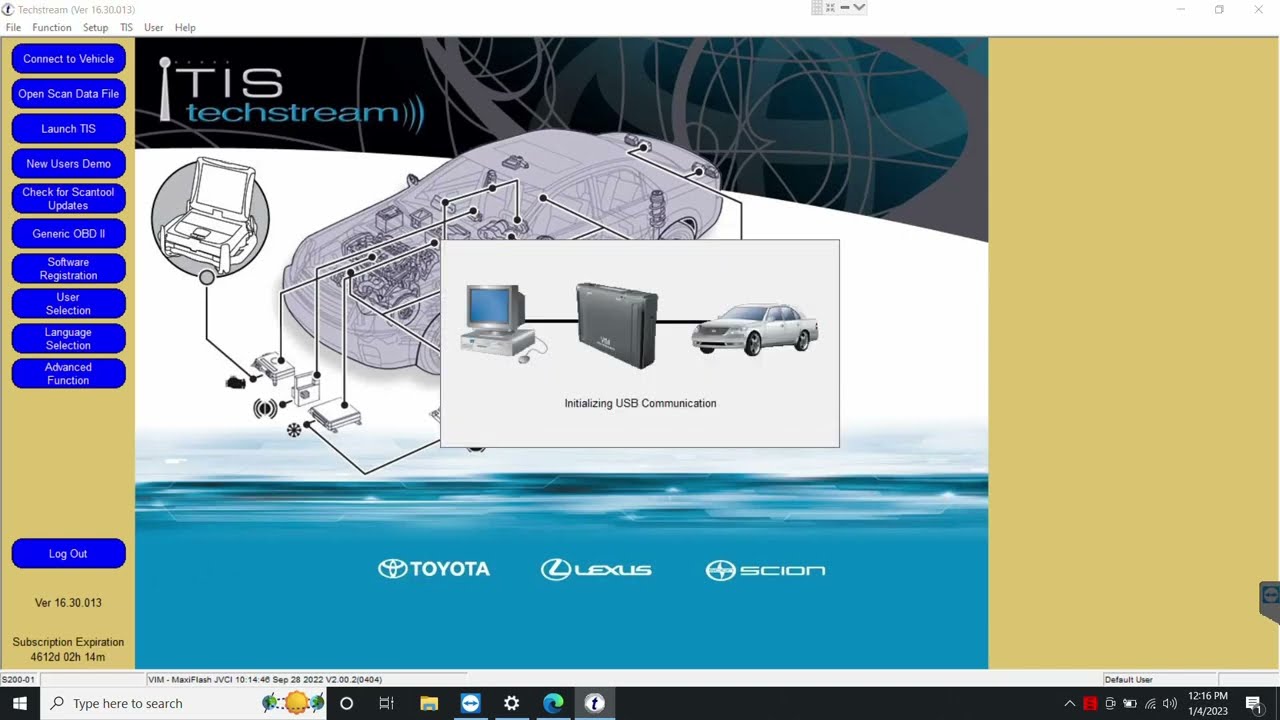Open the File menu
1280x720 pixels.
(x=13, y=28)
